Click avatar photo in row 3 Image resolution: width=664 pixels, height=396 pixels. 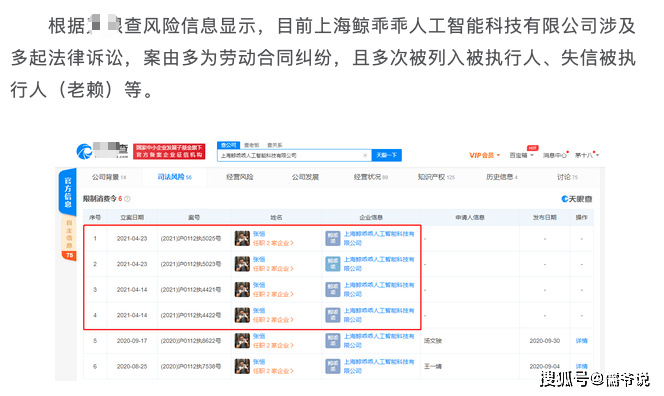[x=242, y=290]
